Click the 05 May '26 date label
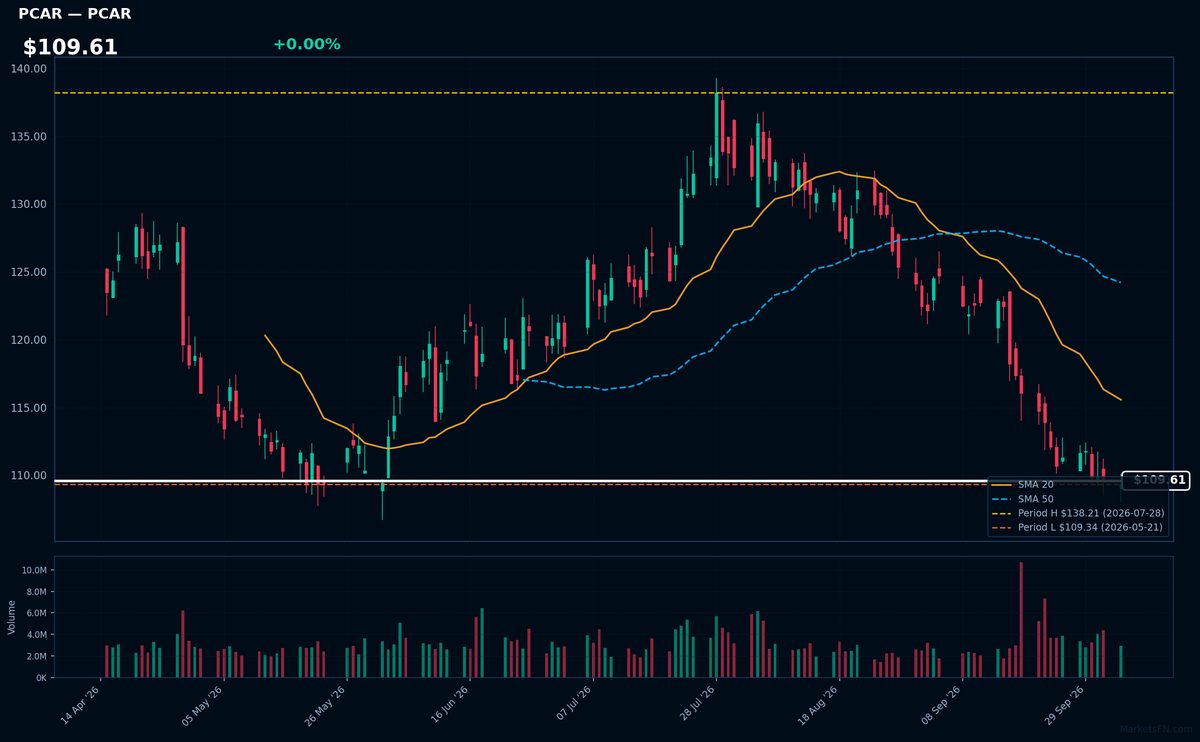The width and height of the screenshot is (1200, 742). [x=203, y=706]
